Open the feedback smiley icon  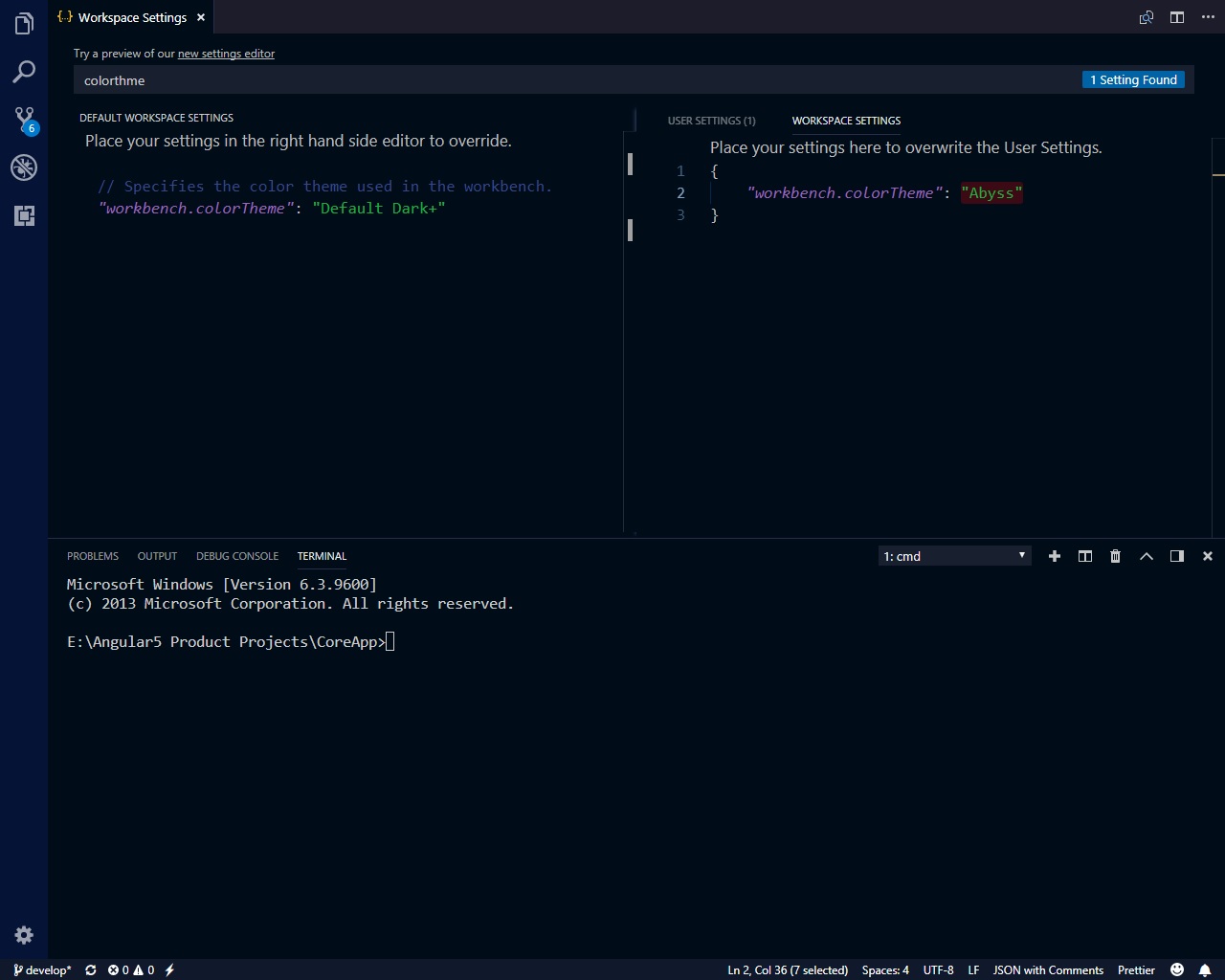click(1177, 969)
